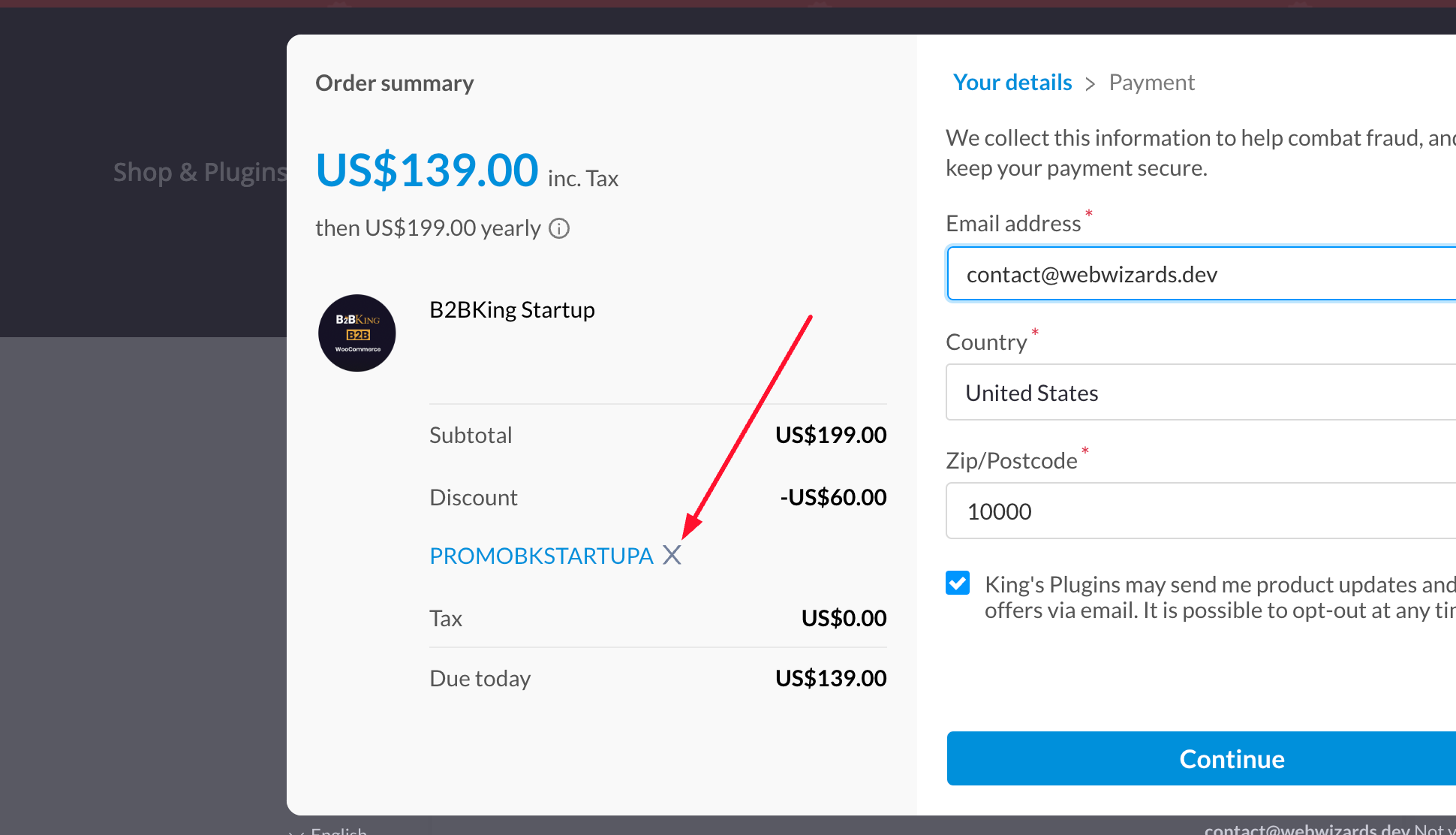Click the Zip/Postcode field containing 10000

pyautogui.click(x=1201, y=511)
